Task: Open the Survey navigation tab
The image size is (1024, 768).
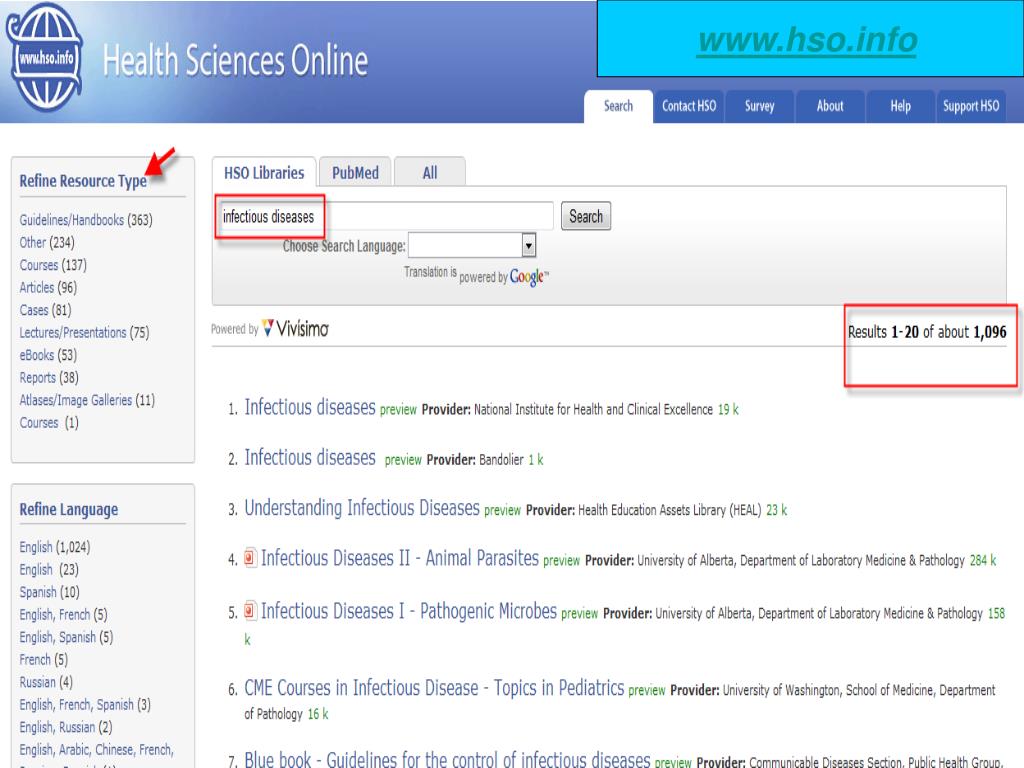Action: (x=760, y=106)
